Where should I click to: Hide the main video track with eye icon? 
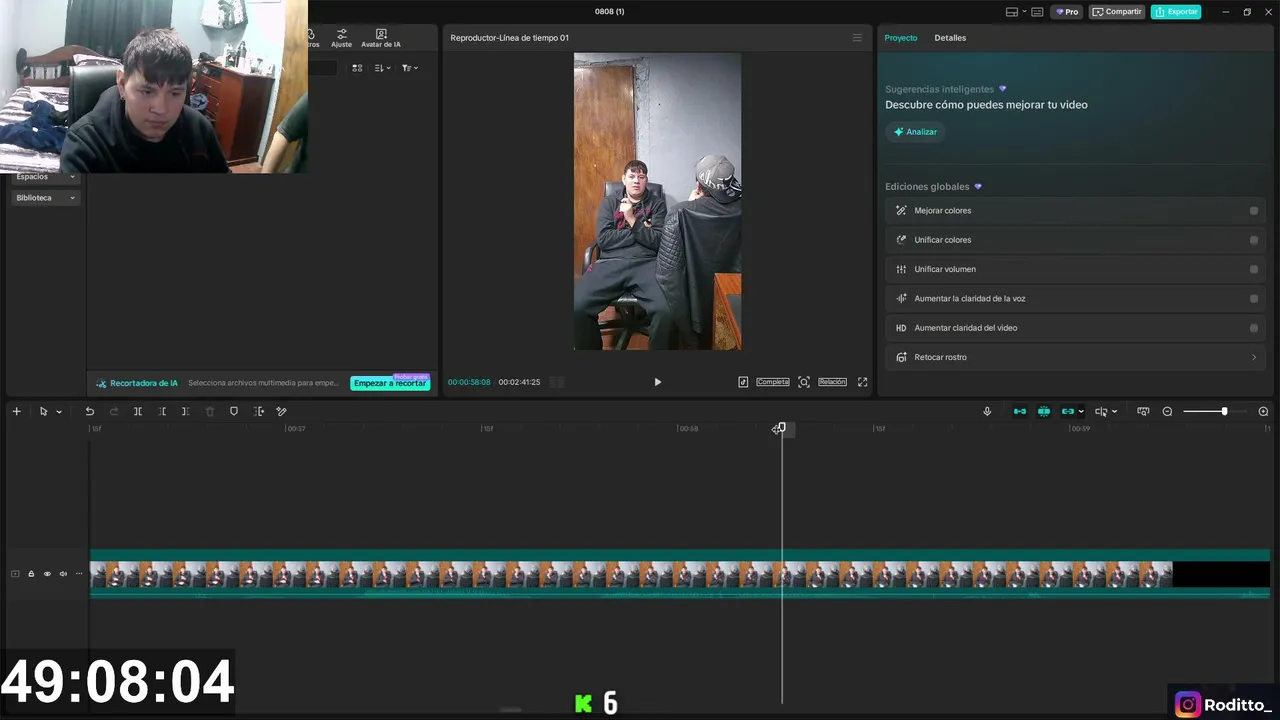tap(47, 574)
